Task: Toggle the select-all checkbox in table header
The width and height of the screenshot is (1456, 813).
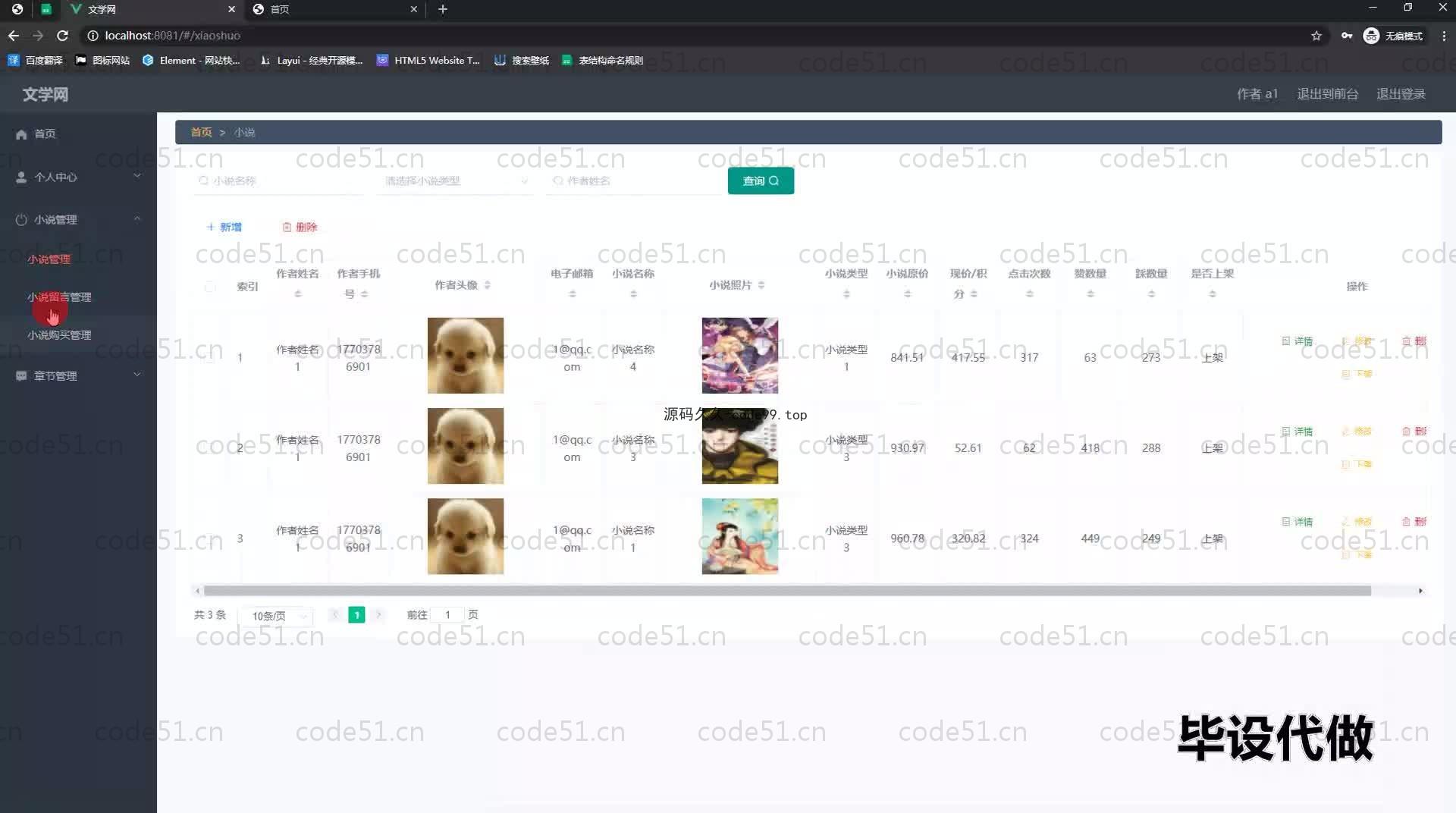Action: [x=210, y=287]
